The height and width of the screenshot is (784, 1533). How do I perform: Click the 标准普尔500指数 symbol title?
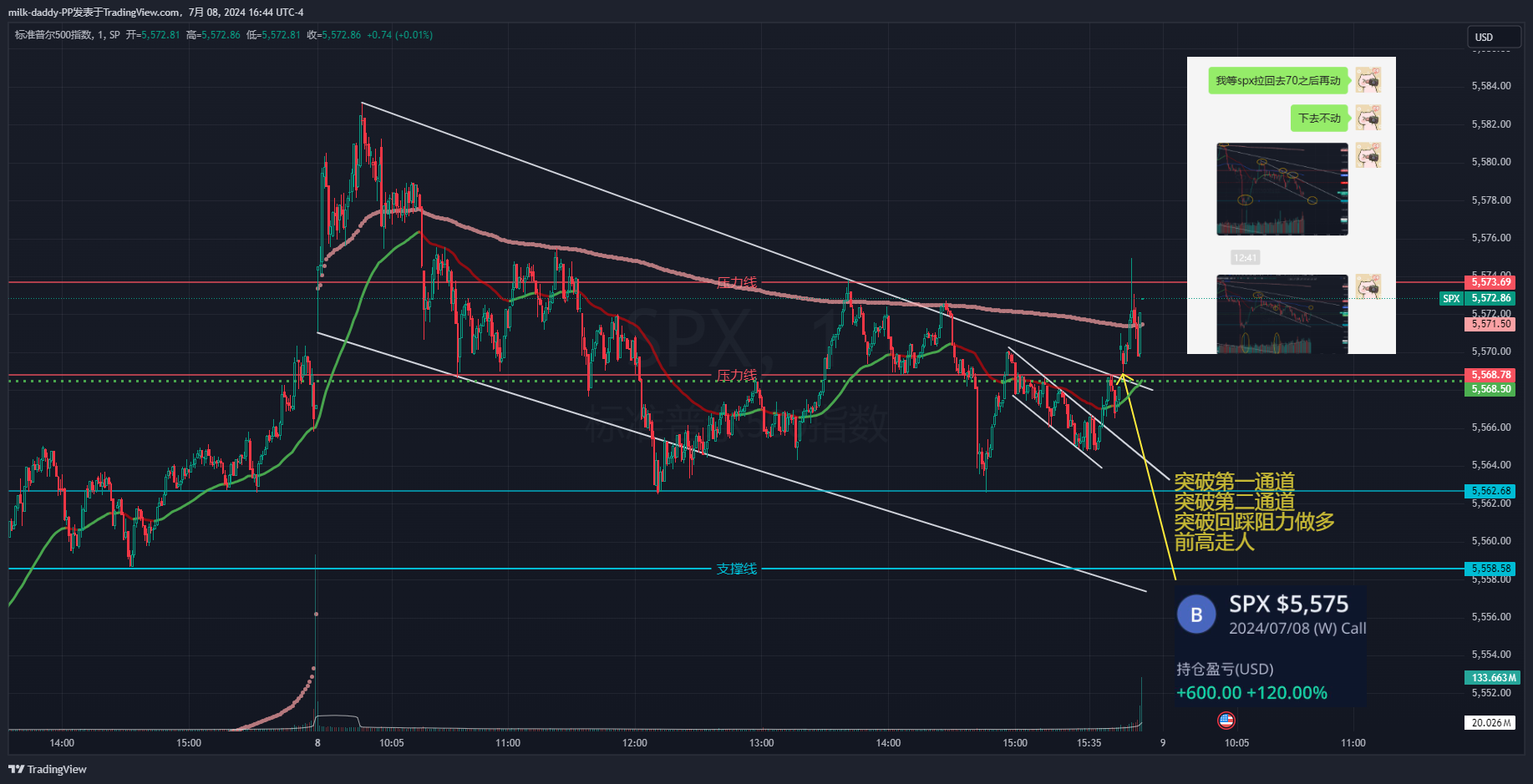point(53,35)
